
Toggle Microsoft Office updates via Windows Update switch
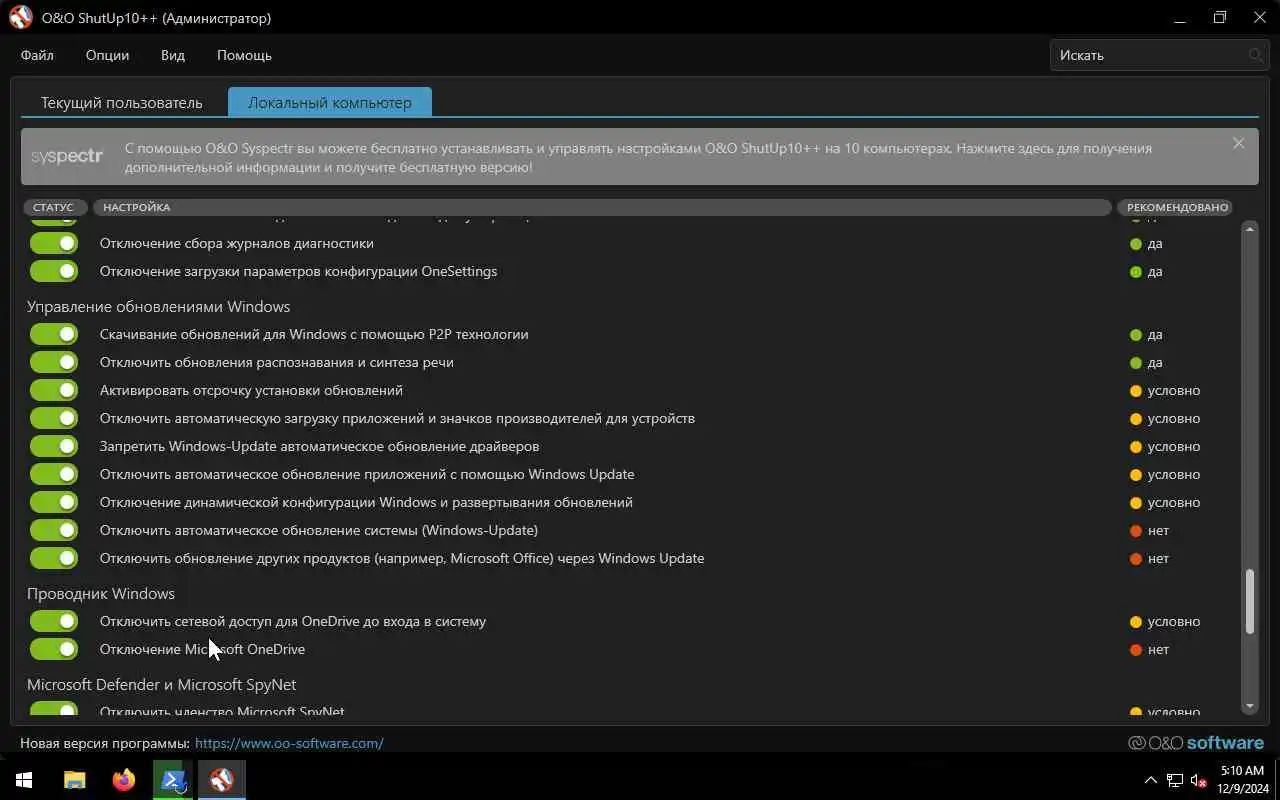coord(54,558)
